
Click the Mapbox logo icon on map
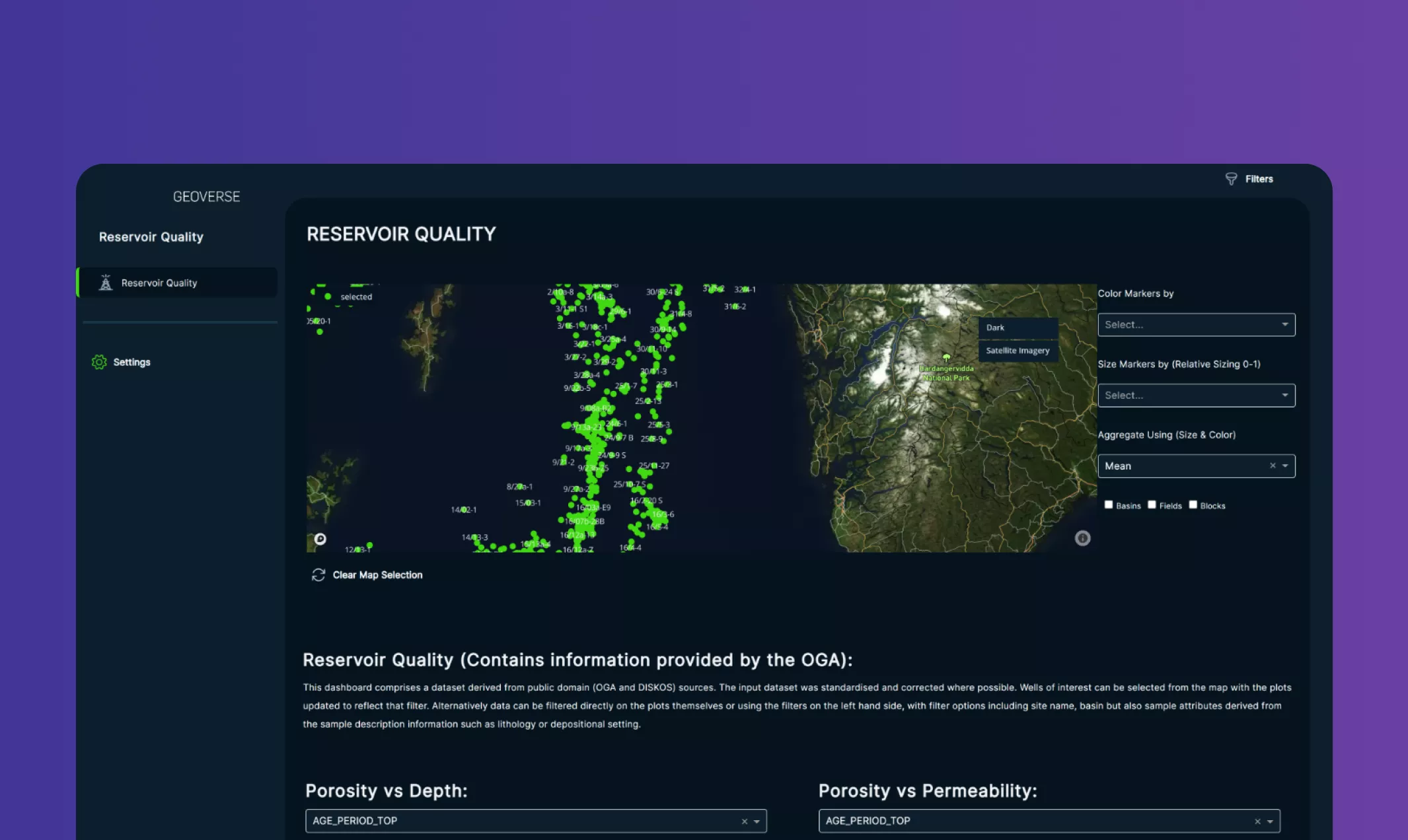pyautogui.click(x=320, y=539)
